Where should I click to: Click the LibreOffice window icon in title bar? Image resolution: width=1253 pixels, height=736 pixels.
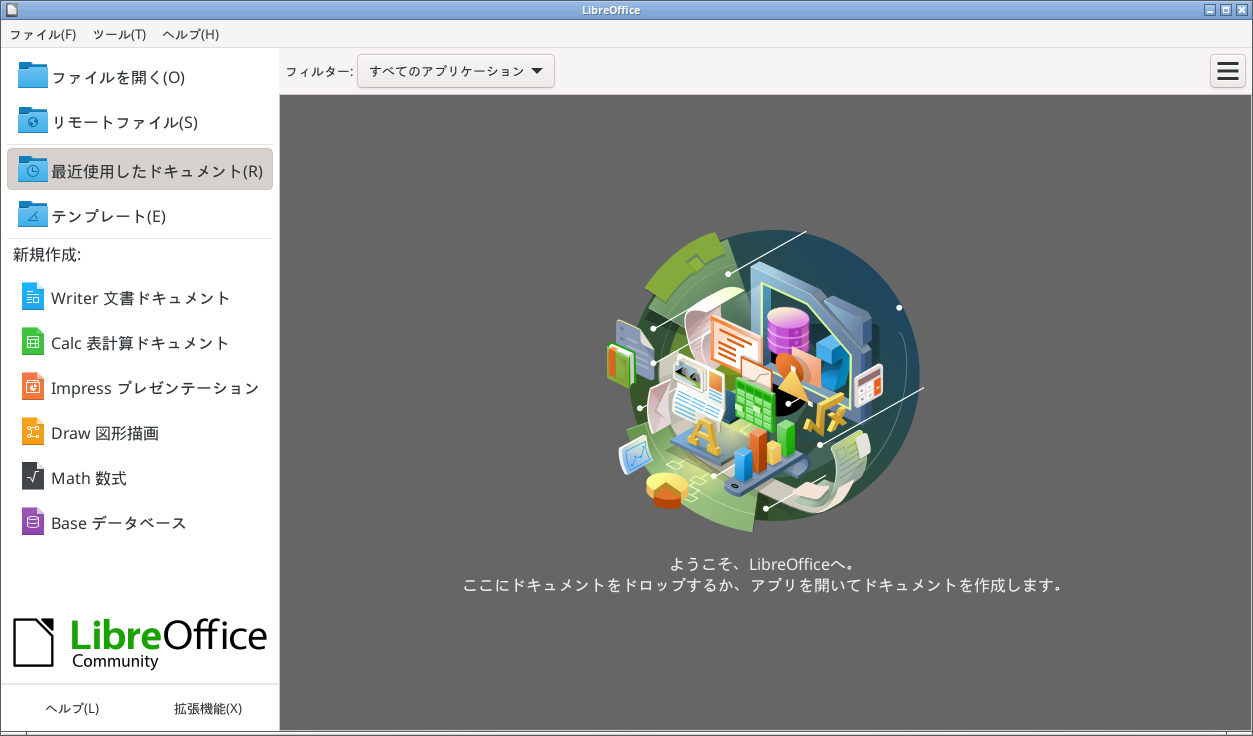click(10, 9)
